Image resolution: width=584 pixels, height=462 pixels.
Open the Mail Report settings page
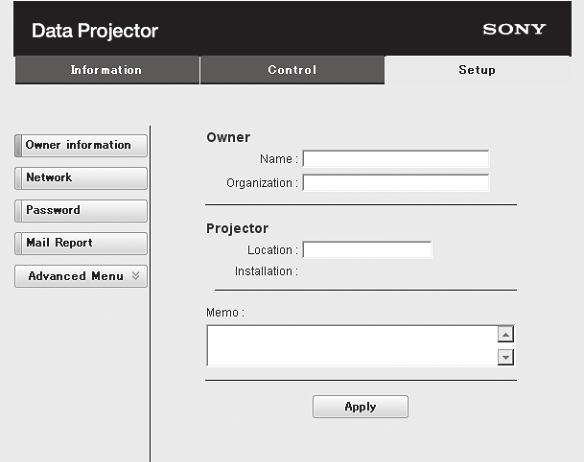click(x=81, y=243)
